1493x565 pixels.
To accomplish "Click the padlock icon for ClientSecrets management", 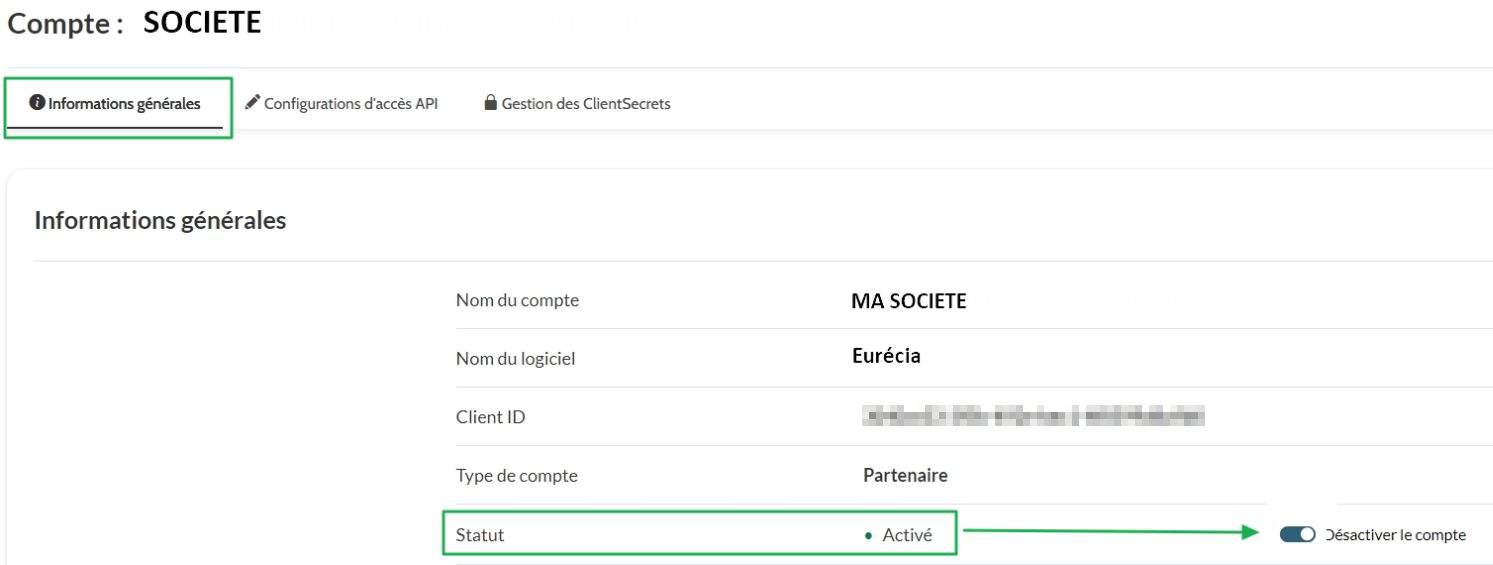I will (x=490, y=103).
